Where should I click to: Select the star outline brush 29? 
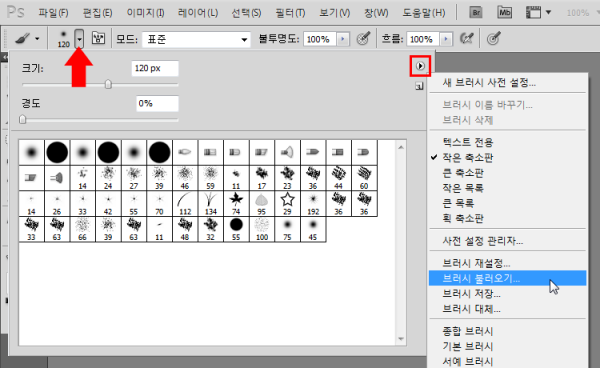point(287,204)
